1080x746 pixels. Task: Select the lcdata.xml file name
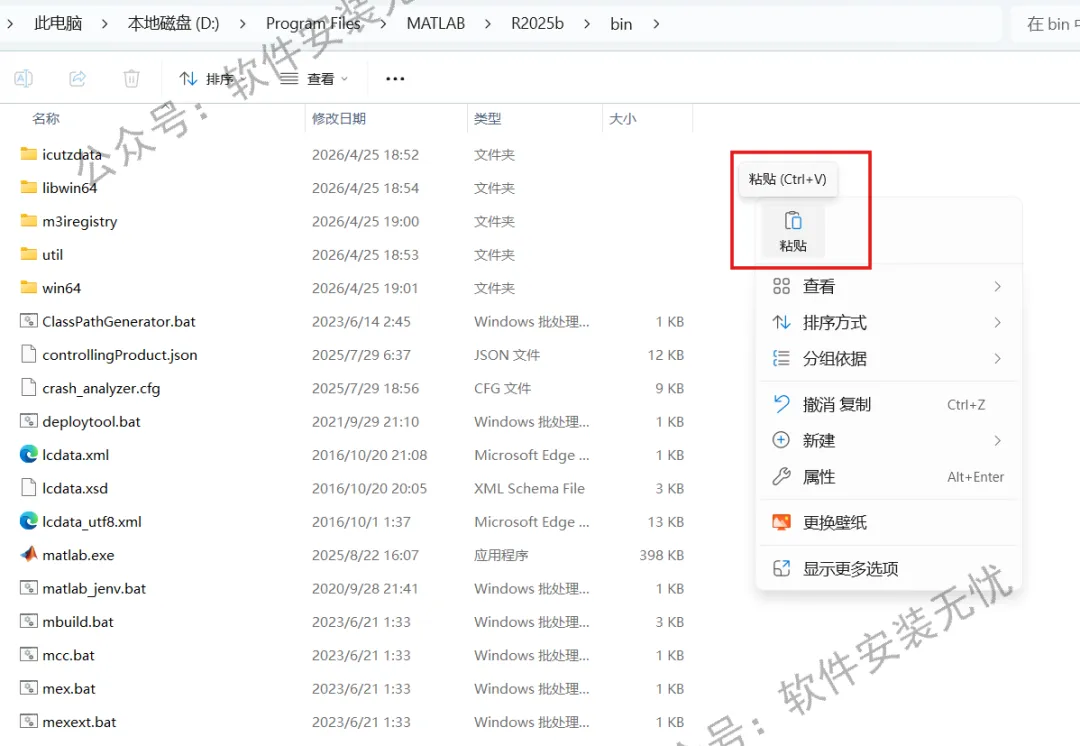[75, 455]
